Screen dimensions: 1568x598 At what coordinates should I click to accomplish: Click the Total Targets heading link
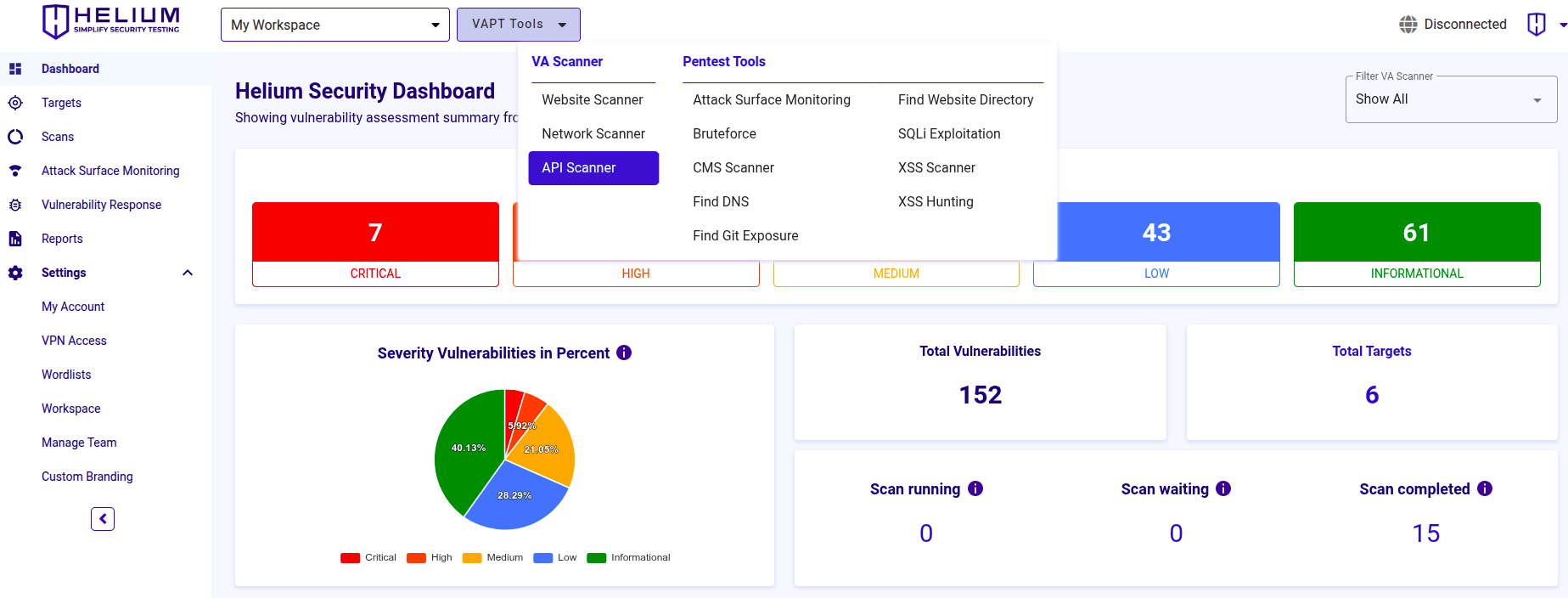pos(1372,351)
